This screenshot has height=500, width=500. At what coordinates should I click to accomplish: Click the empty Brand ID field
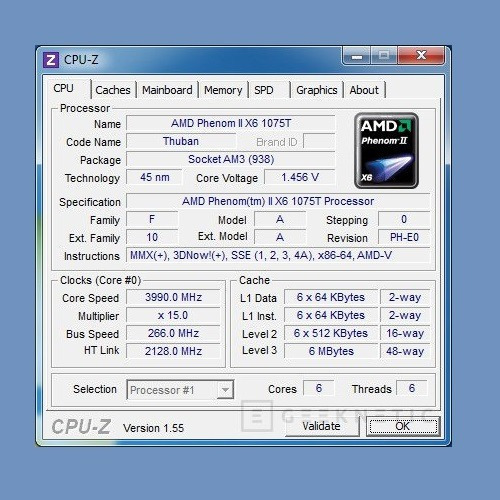[x=319, y=141]
